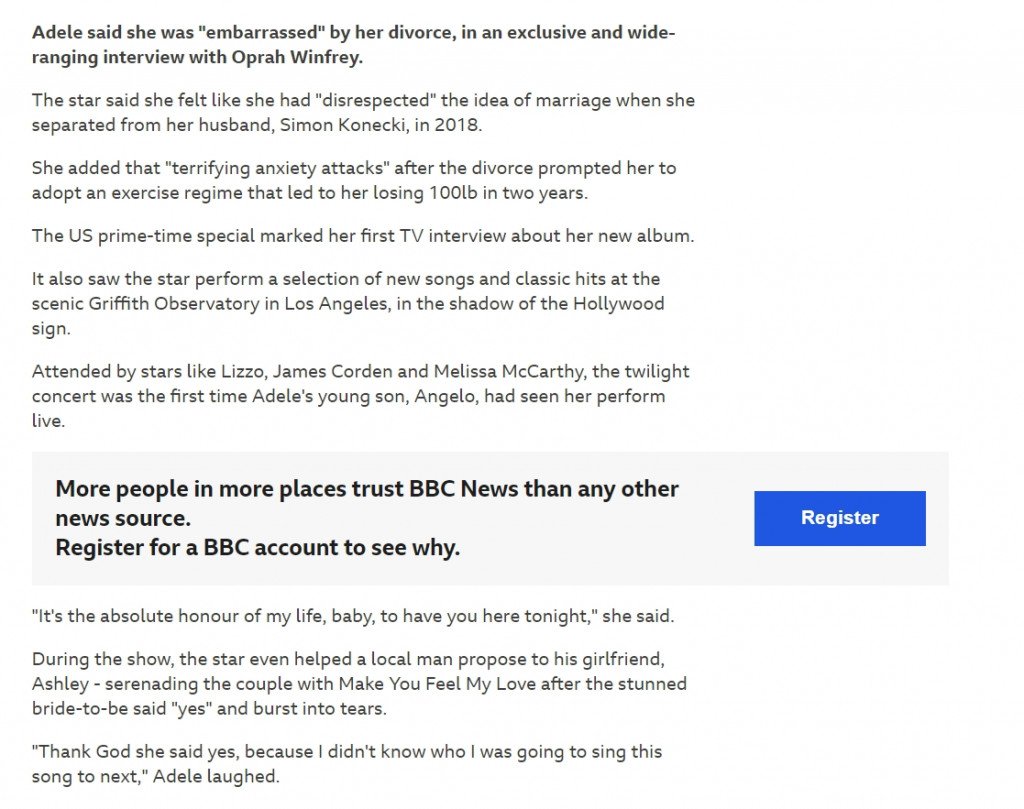Click the words 'Hollywood' near sign mention
The height and width of the screenshot is (809, 1024).
coord(618,304)
